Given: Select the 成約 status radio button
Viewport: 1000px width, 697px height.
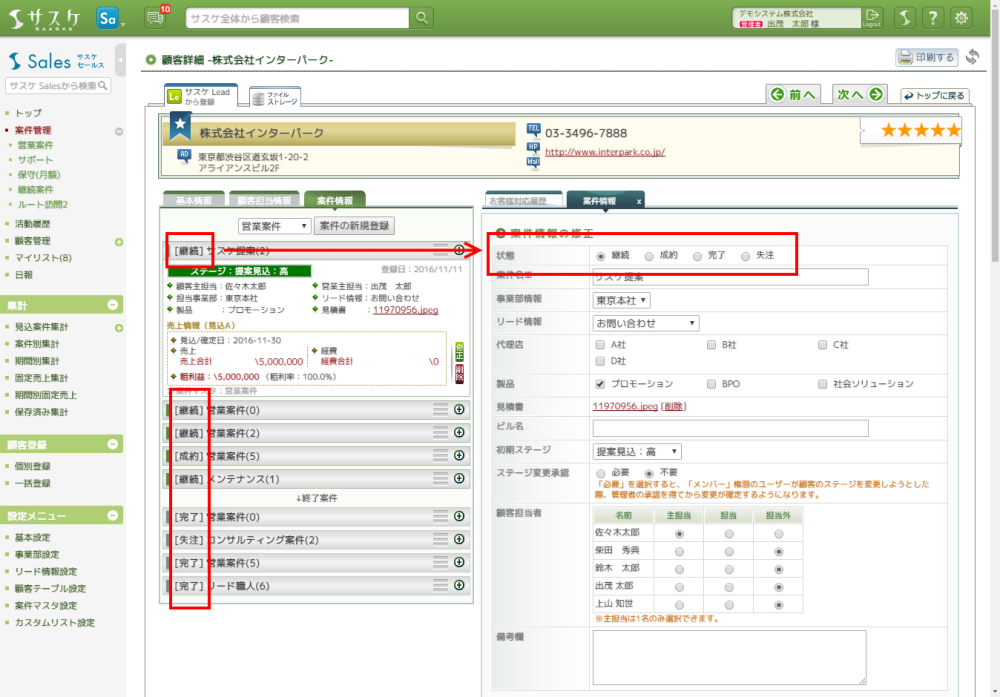Looking at the screenshot, I should click(x=651, y=256).
